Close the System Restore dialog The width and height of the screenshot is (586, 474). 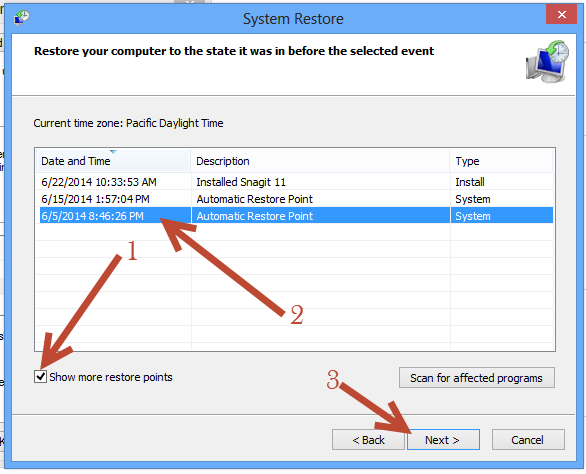(561, 15)
